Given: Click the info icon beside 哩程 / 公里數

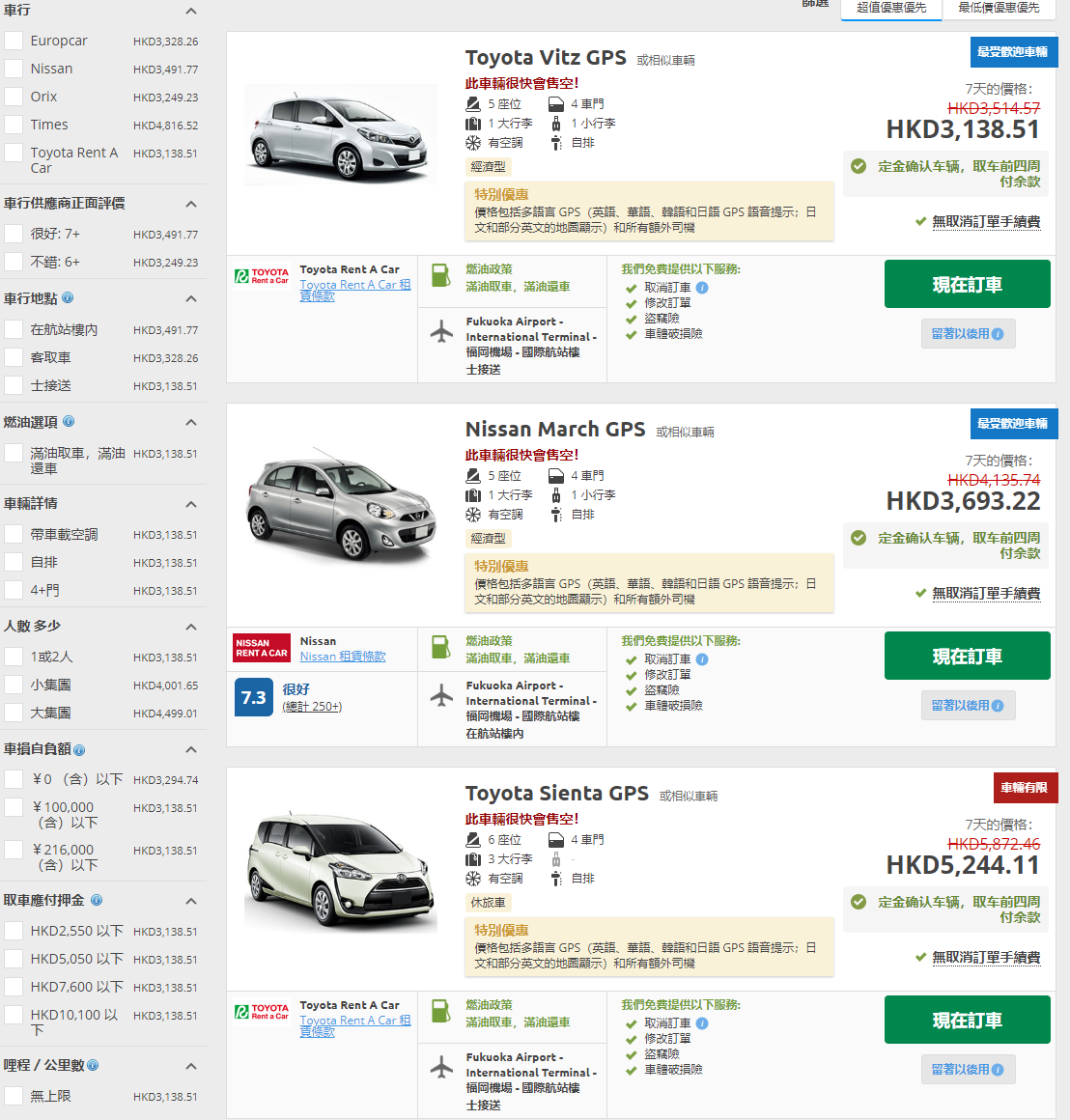Looking at the screenshot, I should [93, 1065].
